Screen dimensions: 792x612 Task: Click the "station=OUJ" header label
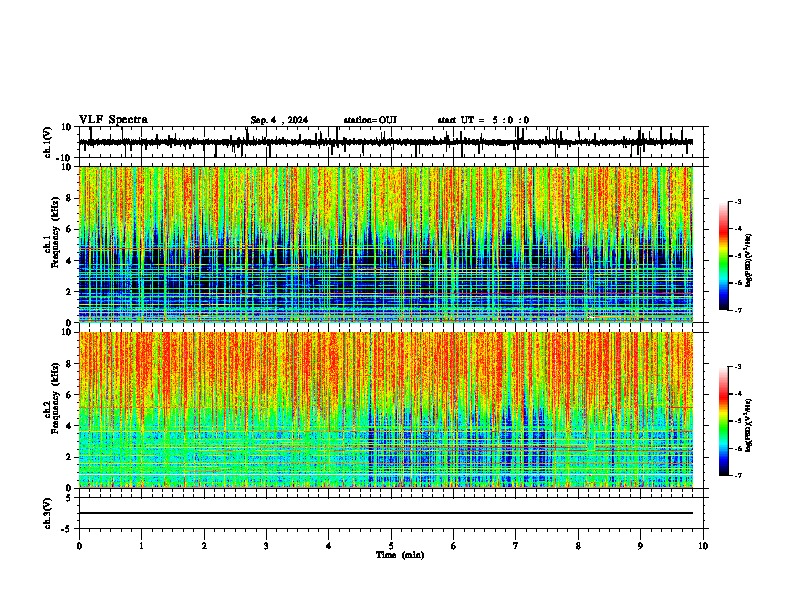370,120
